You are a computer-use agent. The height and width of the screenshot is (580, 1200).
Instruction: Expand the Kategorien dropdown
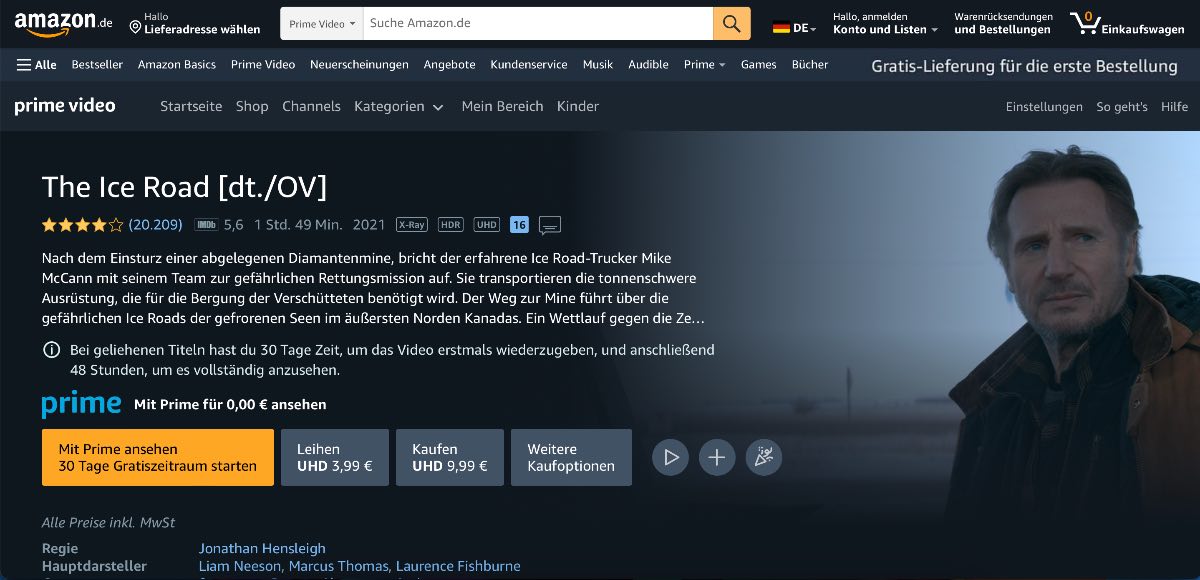click(399, 106)
